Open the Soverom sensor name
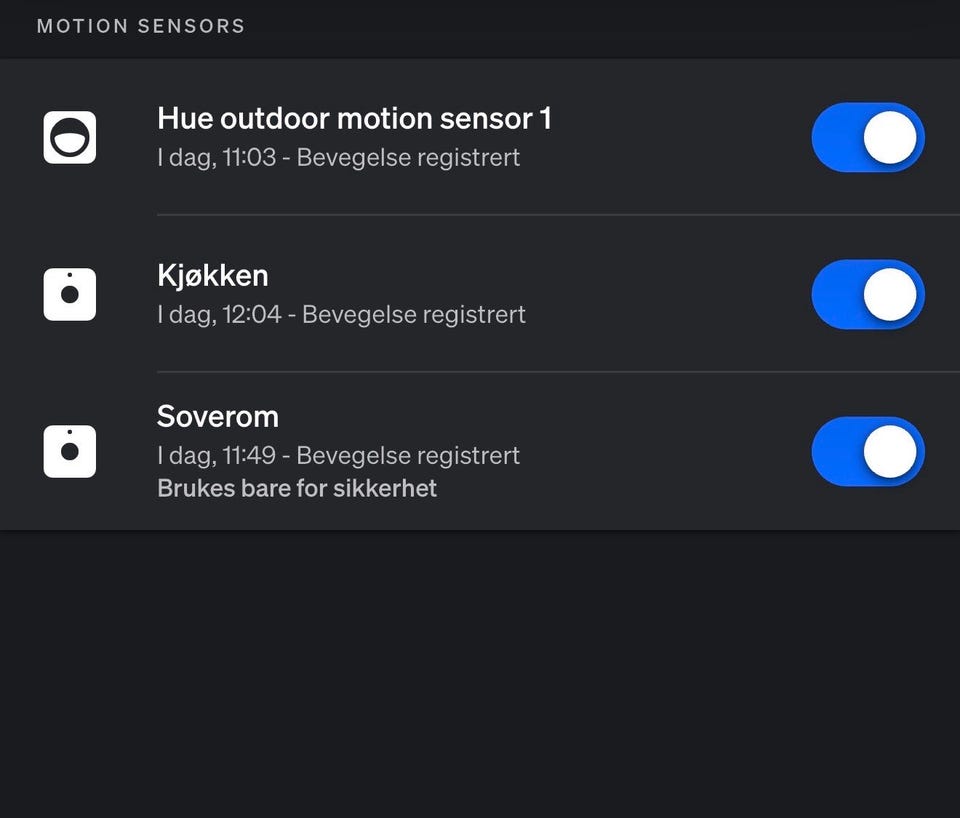Image resolution: width=960 pixels, height=818 pixels. [218, 416]
